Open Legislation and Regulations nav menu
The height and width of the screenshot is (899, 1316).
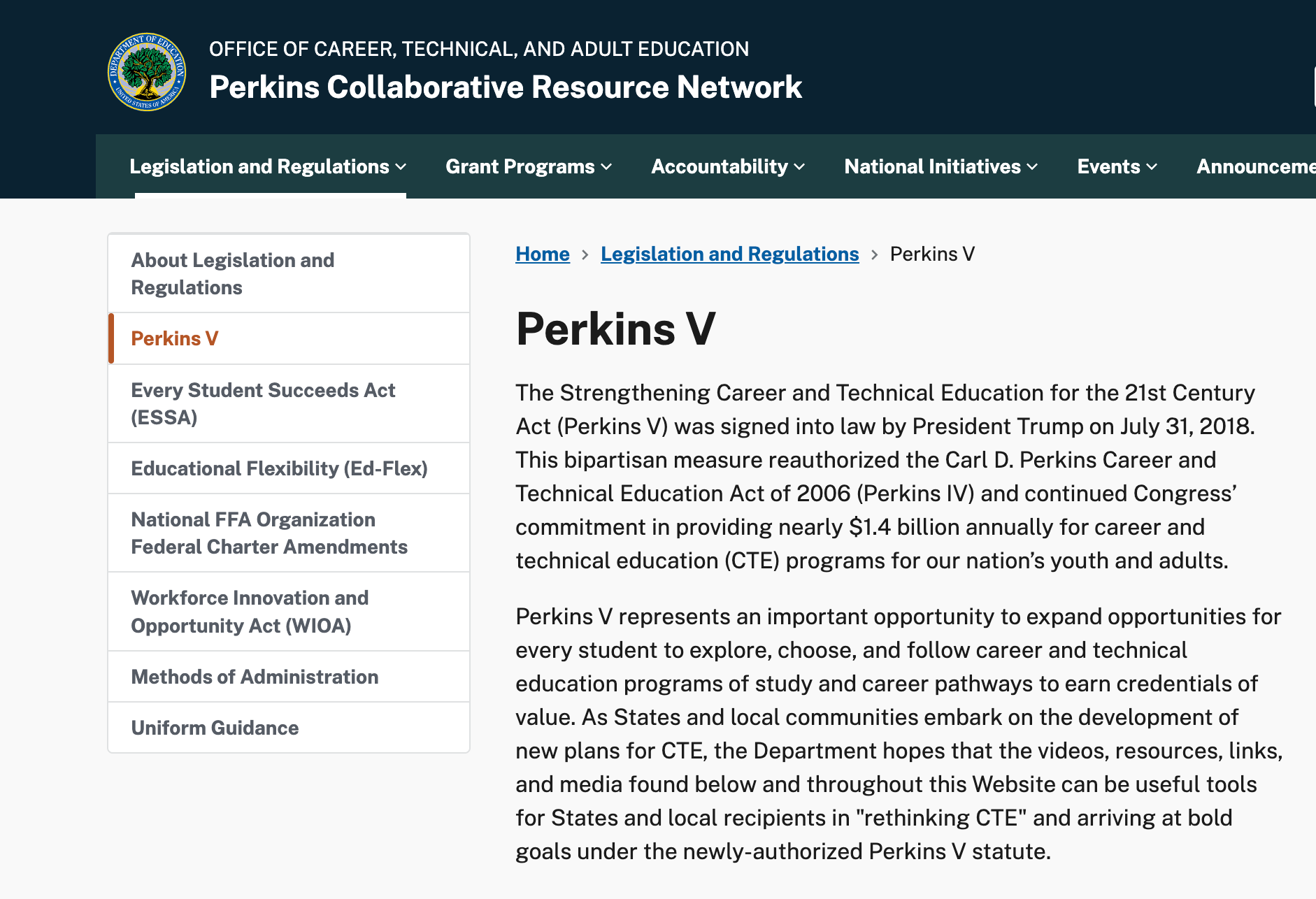click(268, 166)
